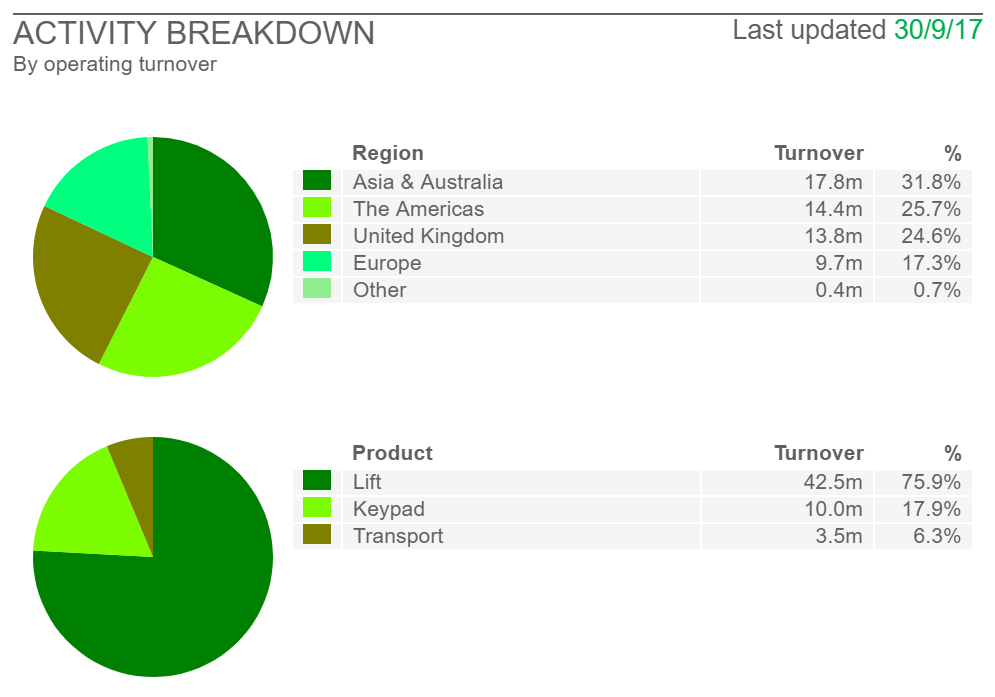Screen dimensions: 995x697
Task: Click the Europe spring green legend swatch
Action: 317,262
